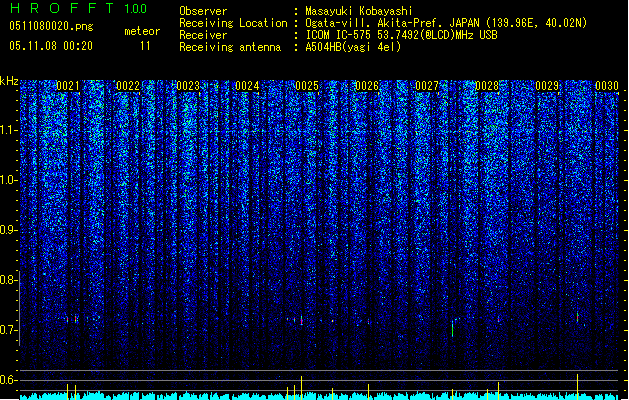629x400 pixels.
Task: Click the kHz axis unit label
Action: click(x=9, y=81)
